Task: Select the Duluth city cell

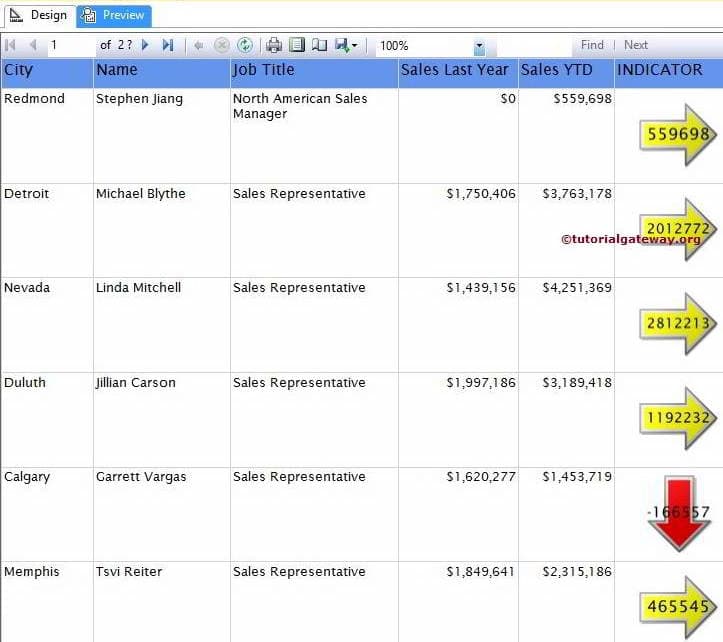Action: tap(47, 420)
